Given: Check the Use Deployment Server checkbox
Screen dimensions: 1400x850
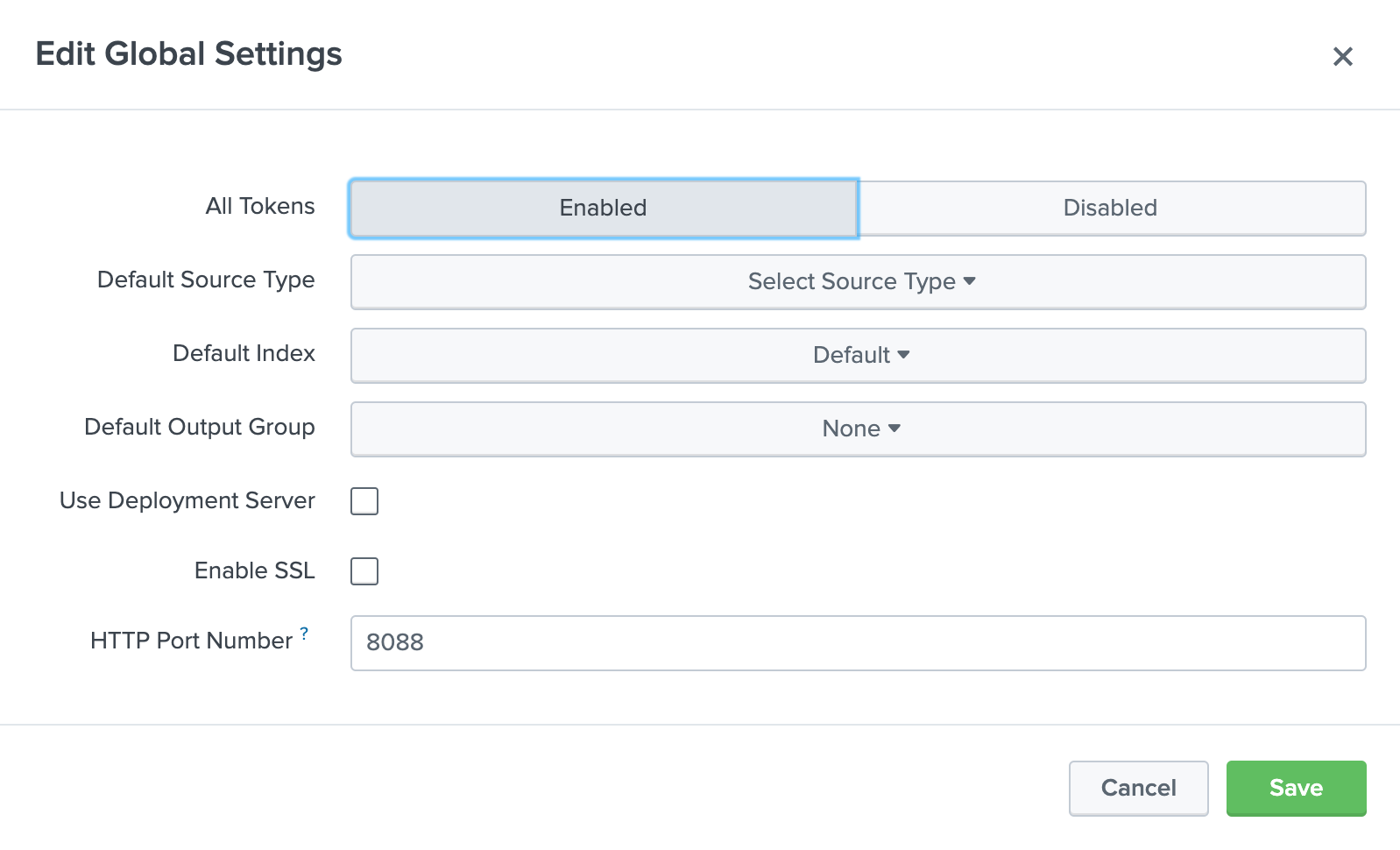Looking at the screenshot, I should (x=364, y=501).
